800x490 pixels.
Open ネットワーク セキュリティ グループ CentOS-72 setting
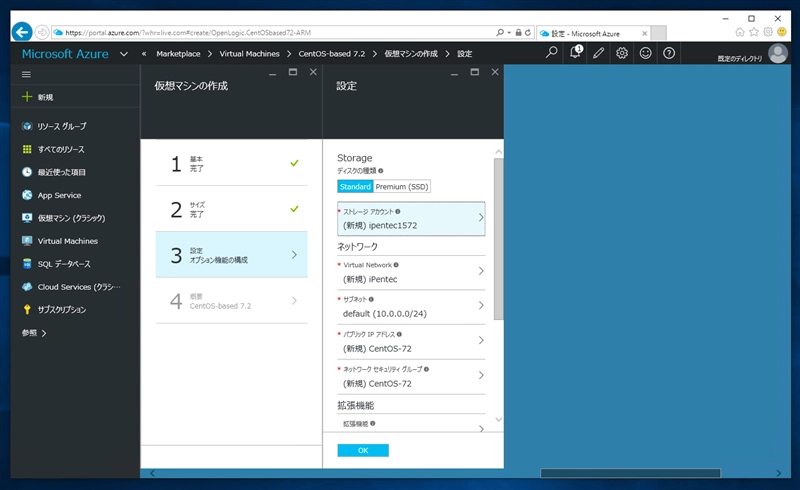point(411,377)
